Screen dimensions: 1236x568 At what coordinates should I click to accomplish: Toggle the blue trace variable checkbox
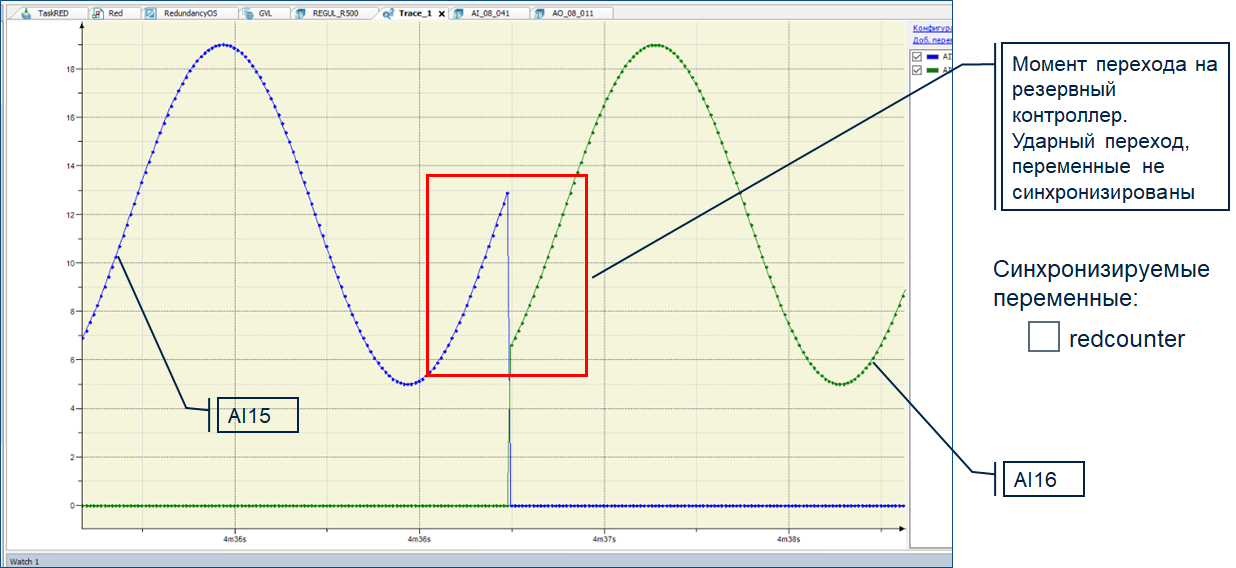click(917, 57)
